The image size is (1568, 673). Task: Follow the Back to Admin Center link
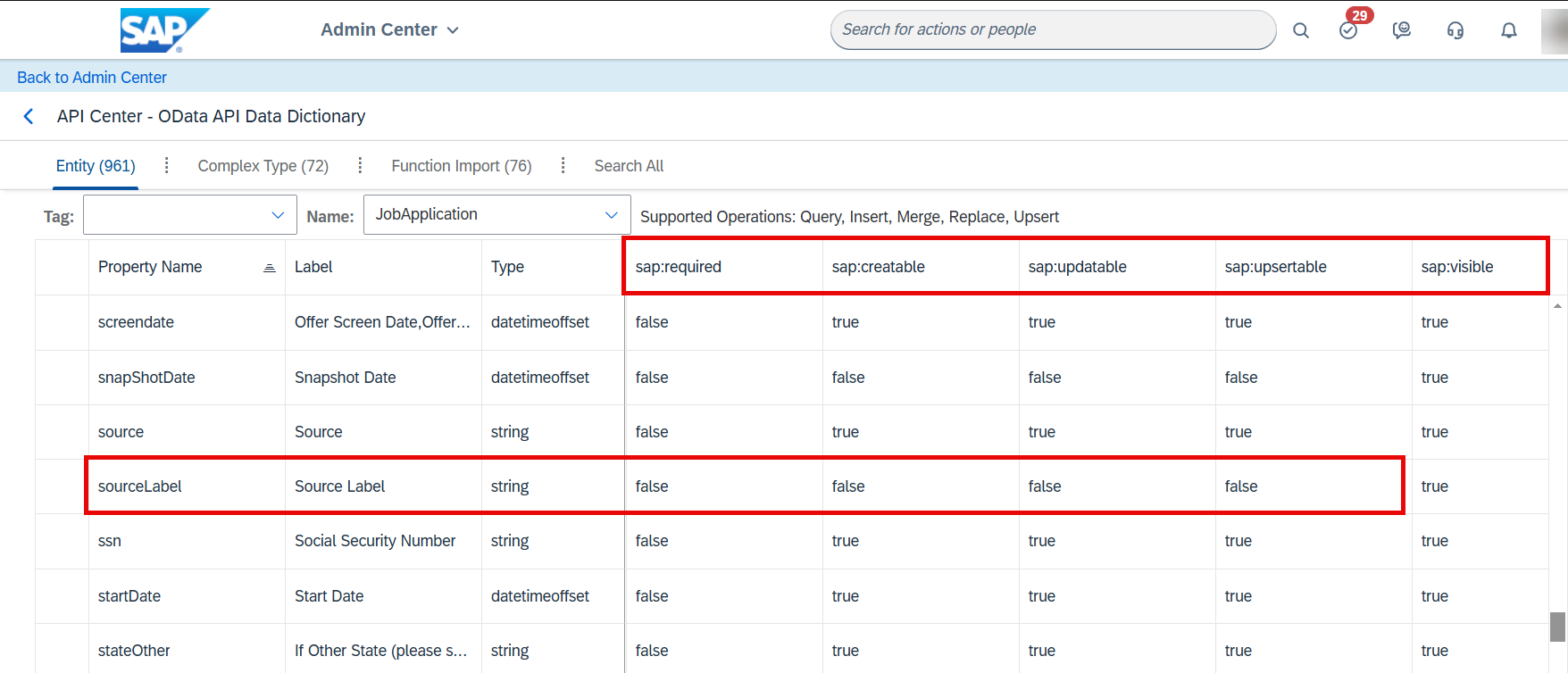[92, 78]
